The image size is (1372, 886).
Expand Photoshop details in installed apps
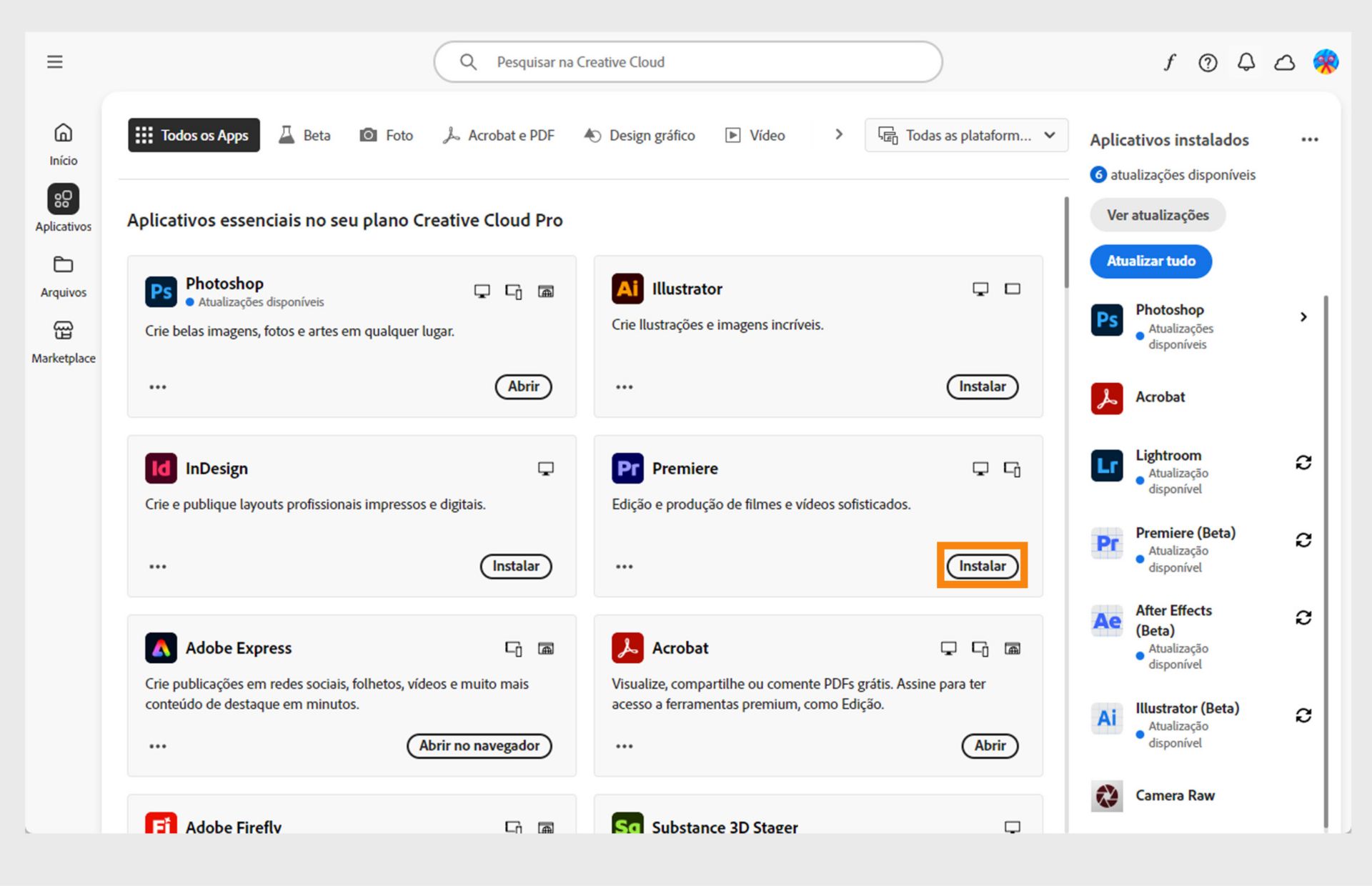coord(1303,317)
